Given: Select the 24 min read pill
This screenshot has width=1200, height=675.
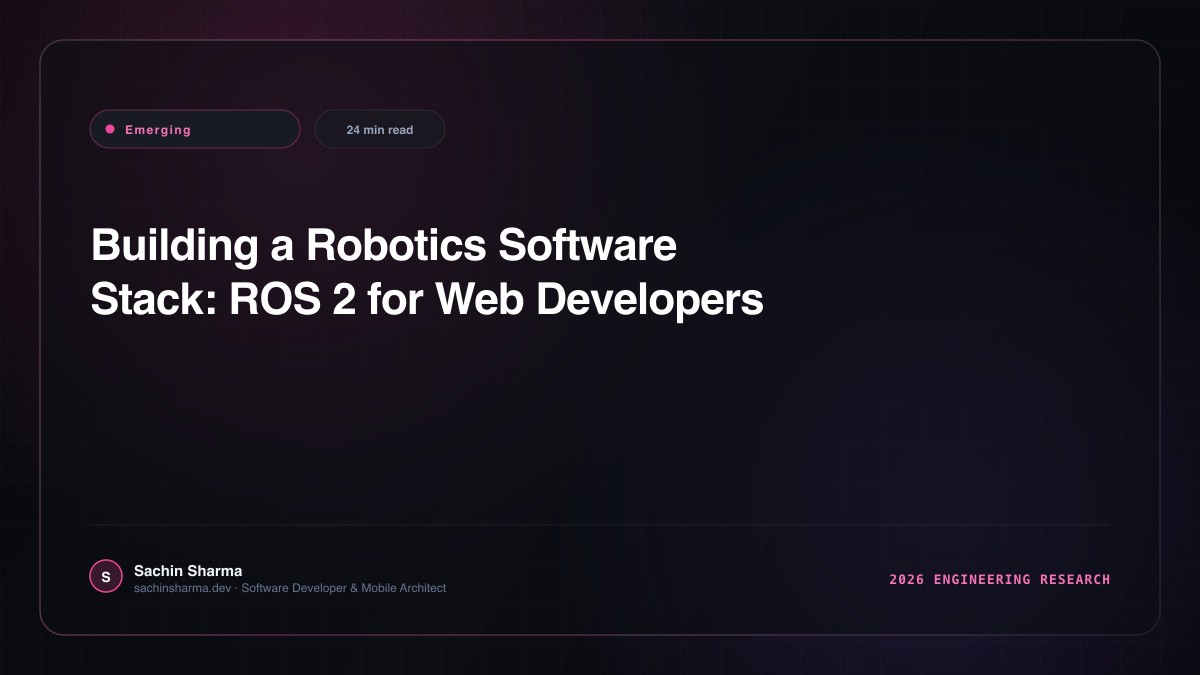Looking at the screenshot, I should coord(380,129).
